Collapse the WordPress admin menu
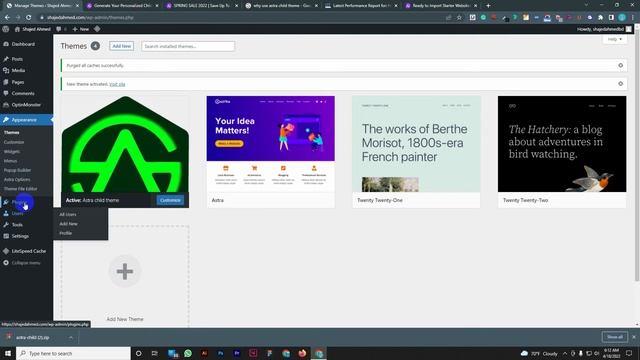Image resolution: width=640 pixels, height=360 pixels. [x=25, y=263]
